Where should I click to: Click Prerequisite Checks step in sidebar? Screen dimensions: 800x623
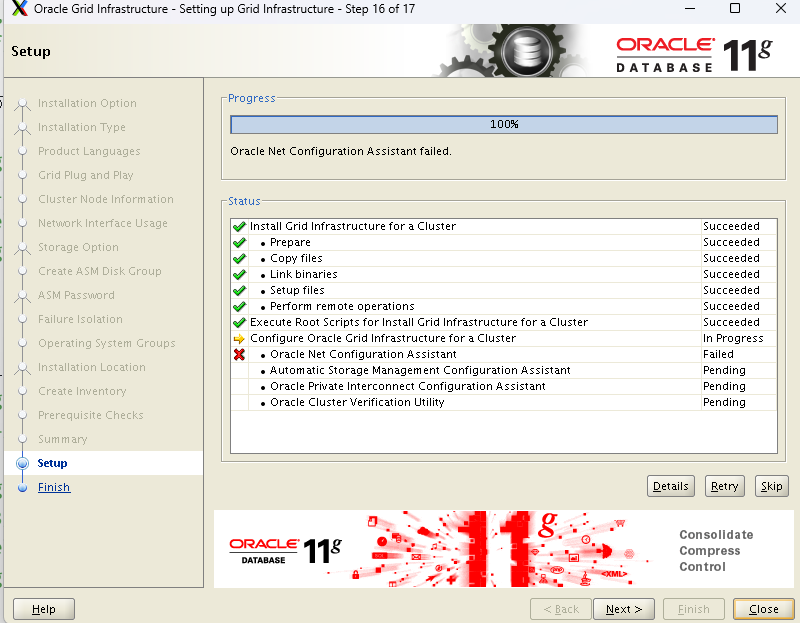[x=91, y=415]
